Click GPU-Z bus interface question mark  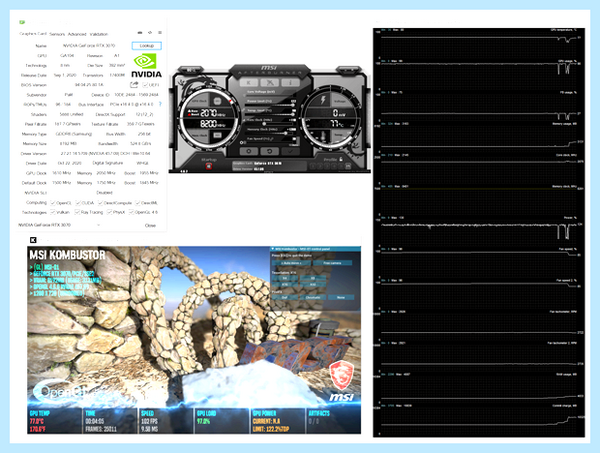(160, 104)
